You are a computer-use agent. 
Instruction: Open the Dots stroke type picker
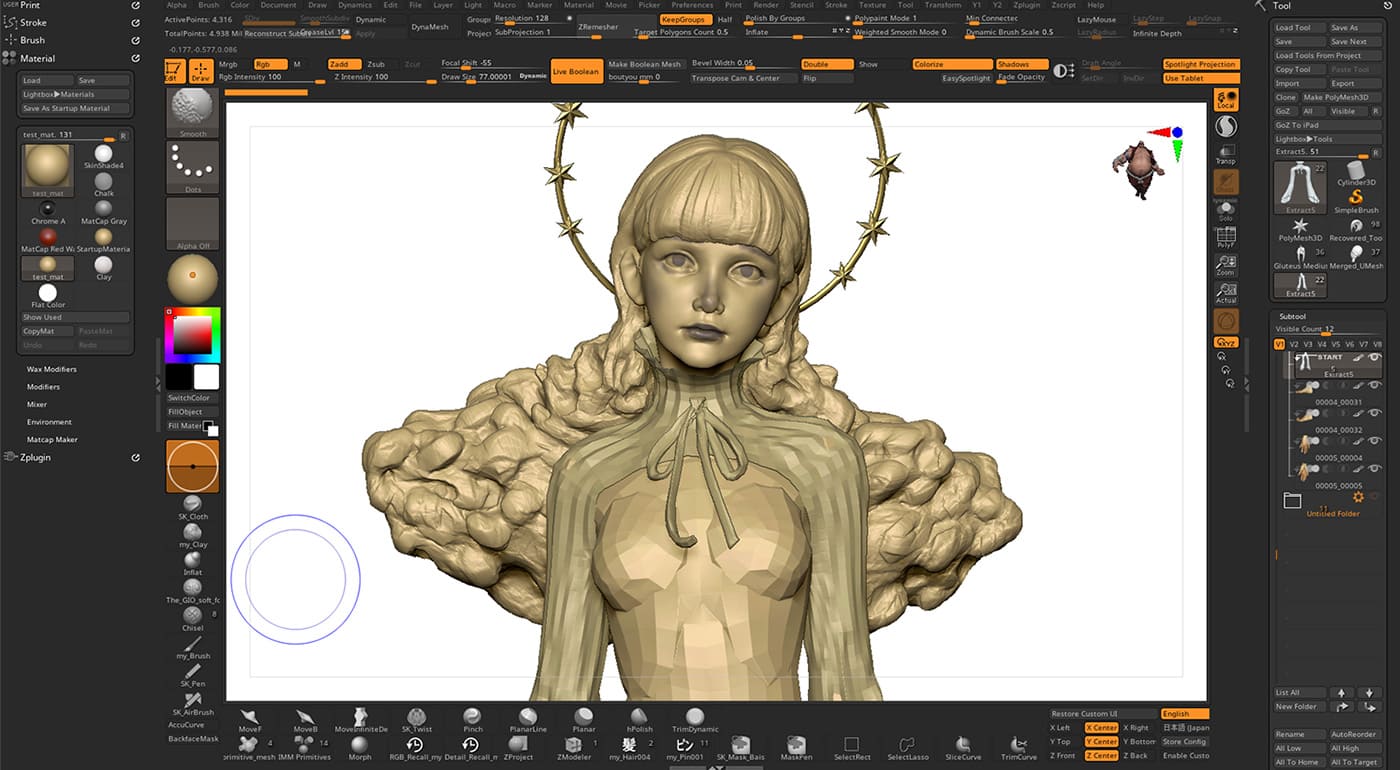(192, 167)
